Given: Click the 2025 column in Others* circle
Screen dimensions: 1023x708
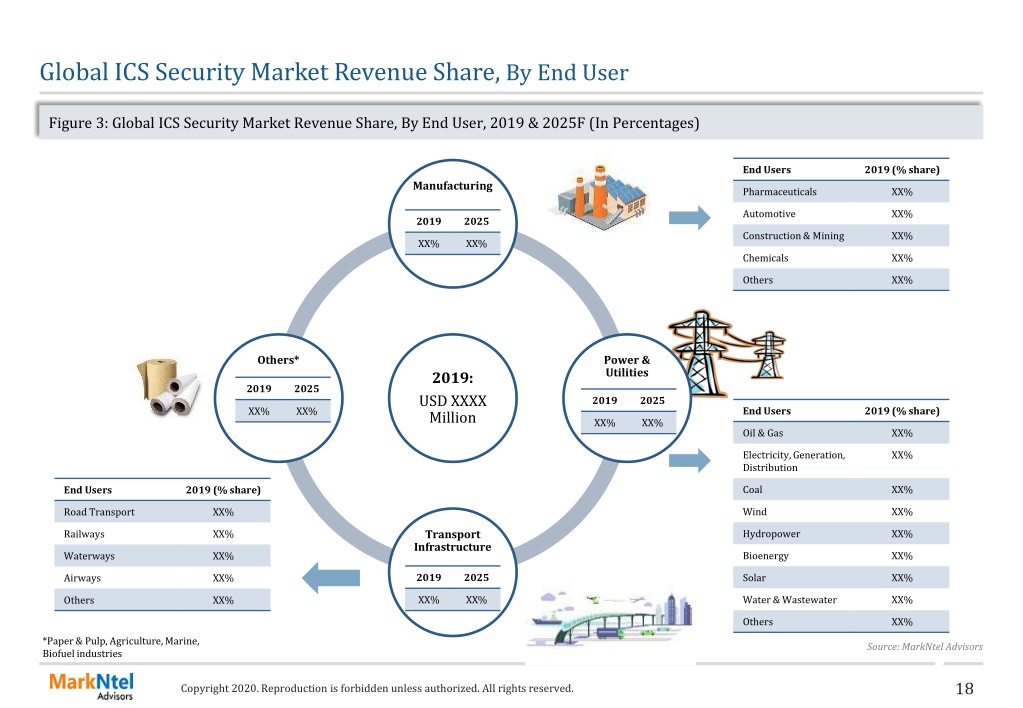Looking at the screenshot, I should click(307, 400).
